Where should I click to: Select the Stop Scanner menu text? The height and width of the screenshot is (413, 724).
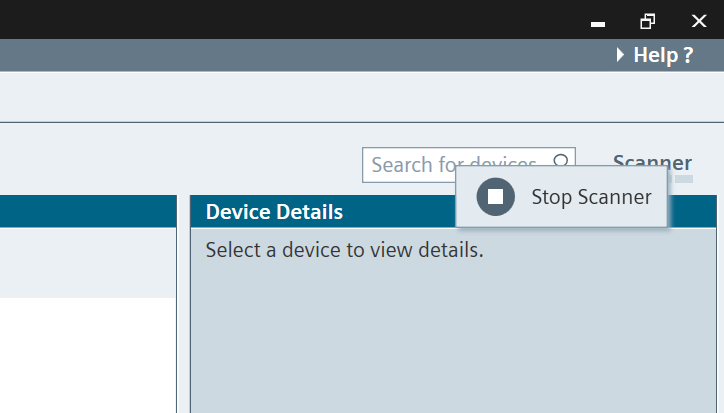(x=591, y=197)
